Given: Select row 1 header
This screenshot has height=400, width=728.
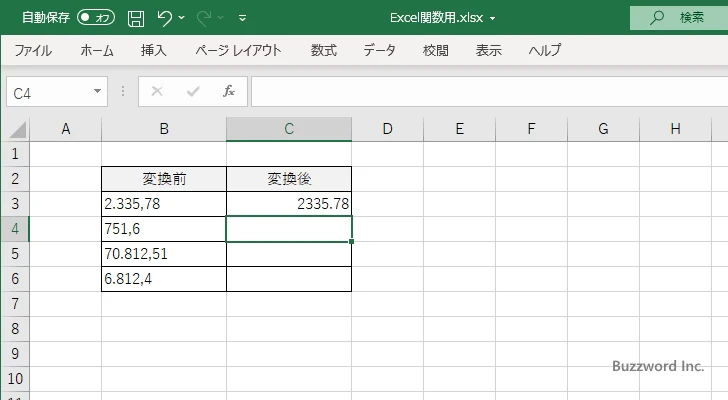Looking at the screenshot, I should (15, 154).
